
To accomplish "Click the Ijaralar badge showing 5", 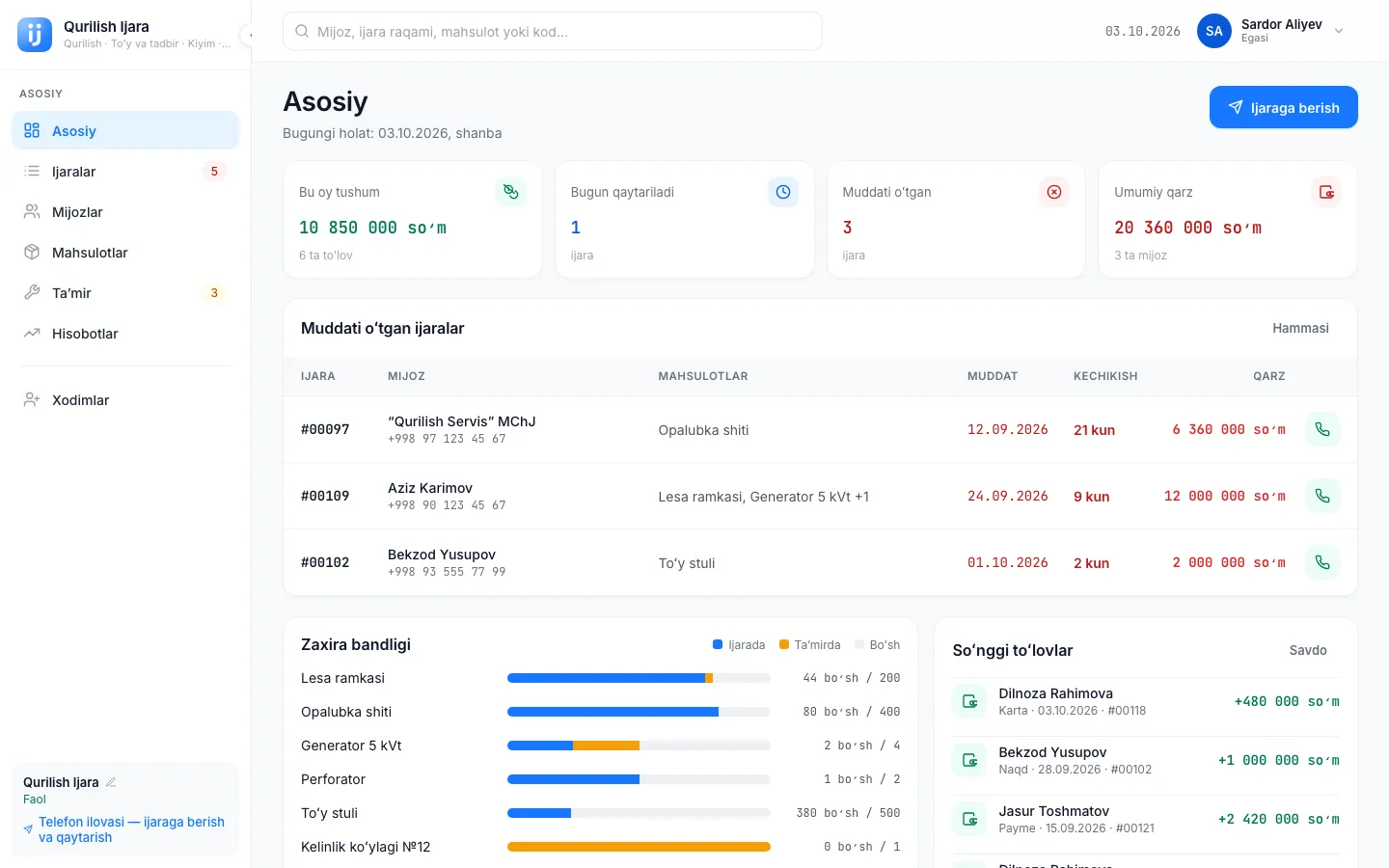I will click(x=214, y=172).
